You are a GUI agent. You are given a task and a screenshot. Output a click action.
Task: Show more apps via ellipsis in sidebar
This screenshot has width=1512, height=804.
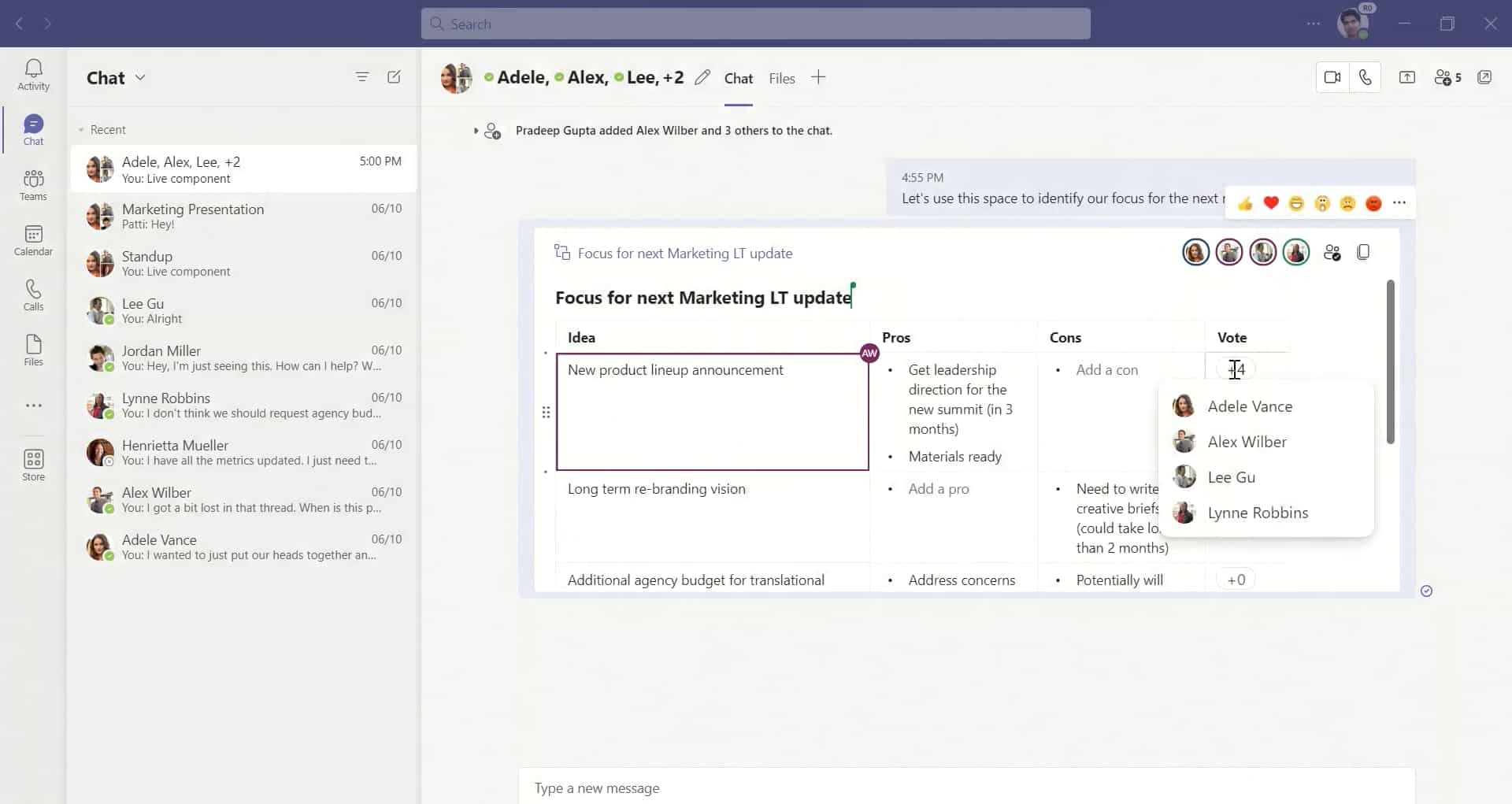click(x=33, y=406)
